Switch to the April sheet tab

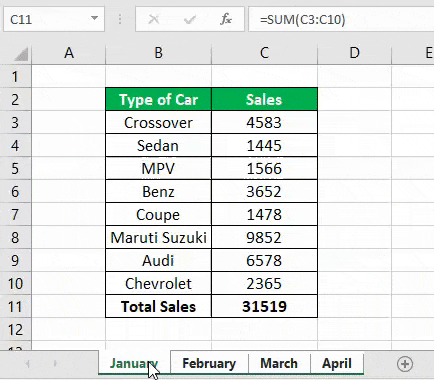point(337,363)
